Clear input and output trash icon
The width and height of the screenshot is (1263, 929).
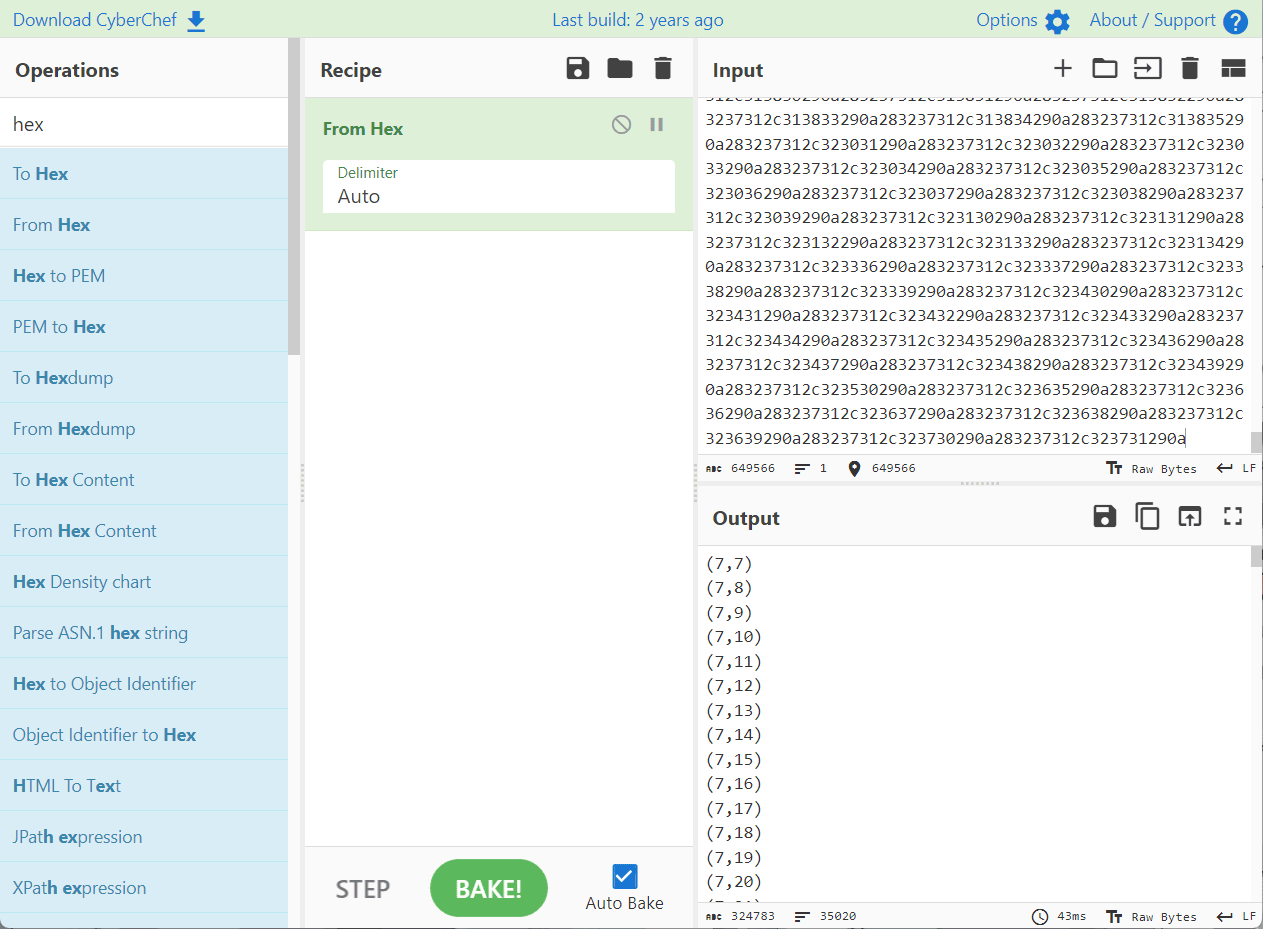(1189, 69)
